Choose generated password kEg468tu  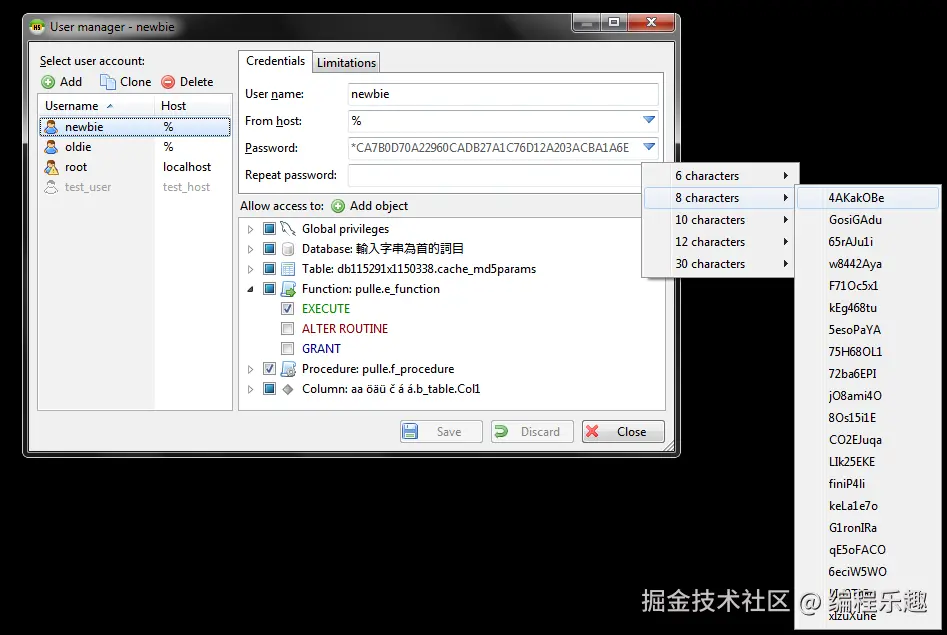click(868, 308)
